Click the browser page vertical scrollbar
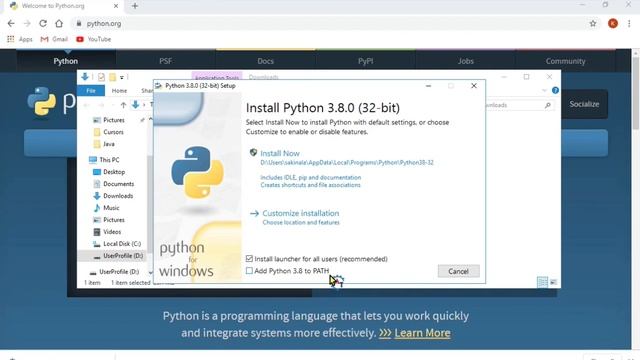Screen dimensions: 640x360 636,94
